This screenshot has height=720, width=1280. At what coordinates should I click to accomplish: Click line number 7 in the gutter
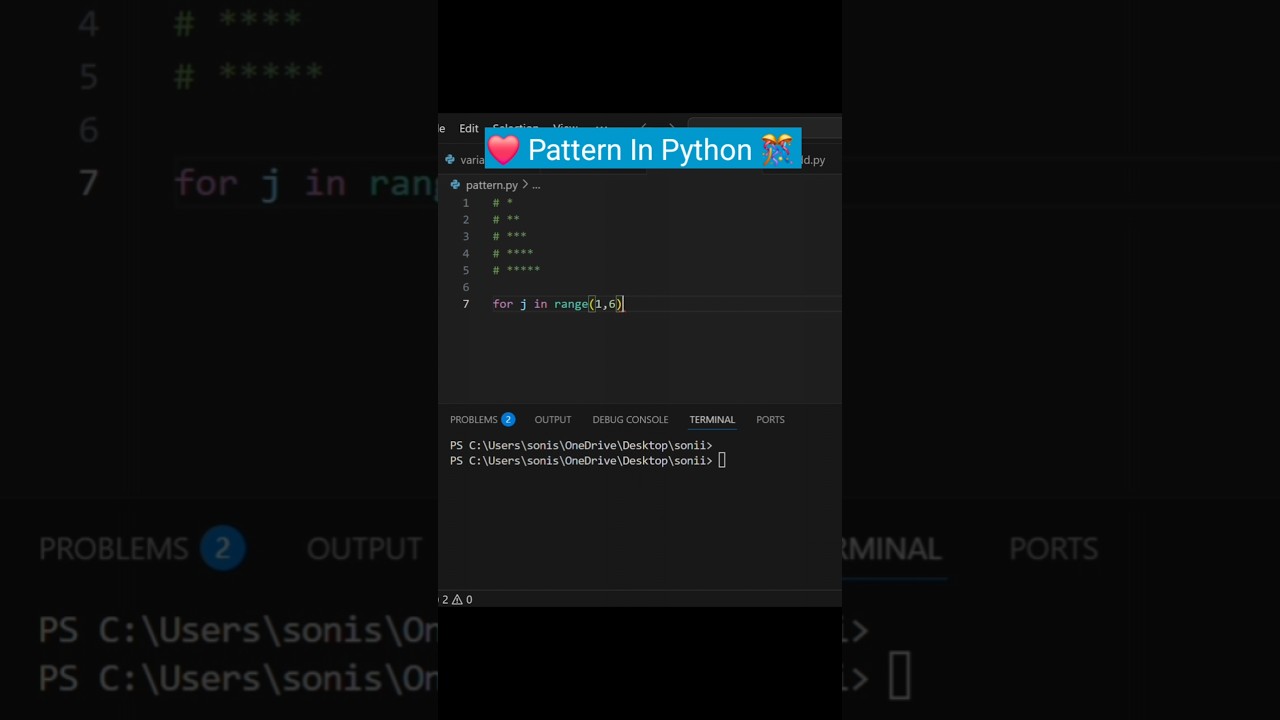[x=465, y=304]
